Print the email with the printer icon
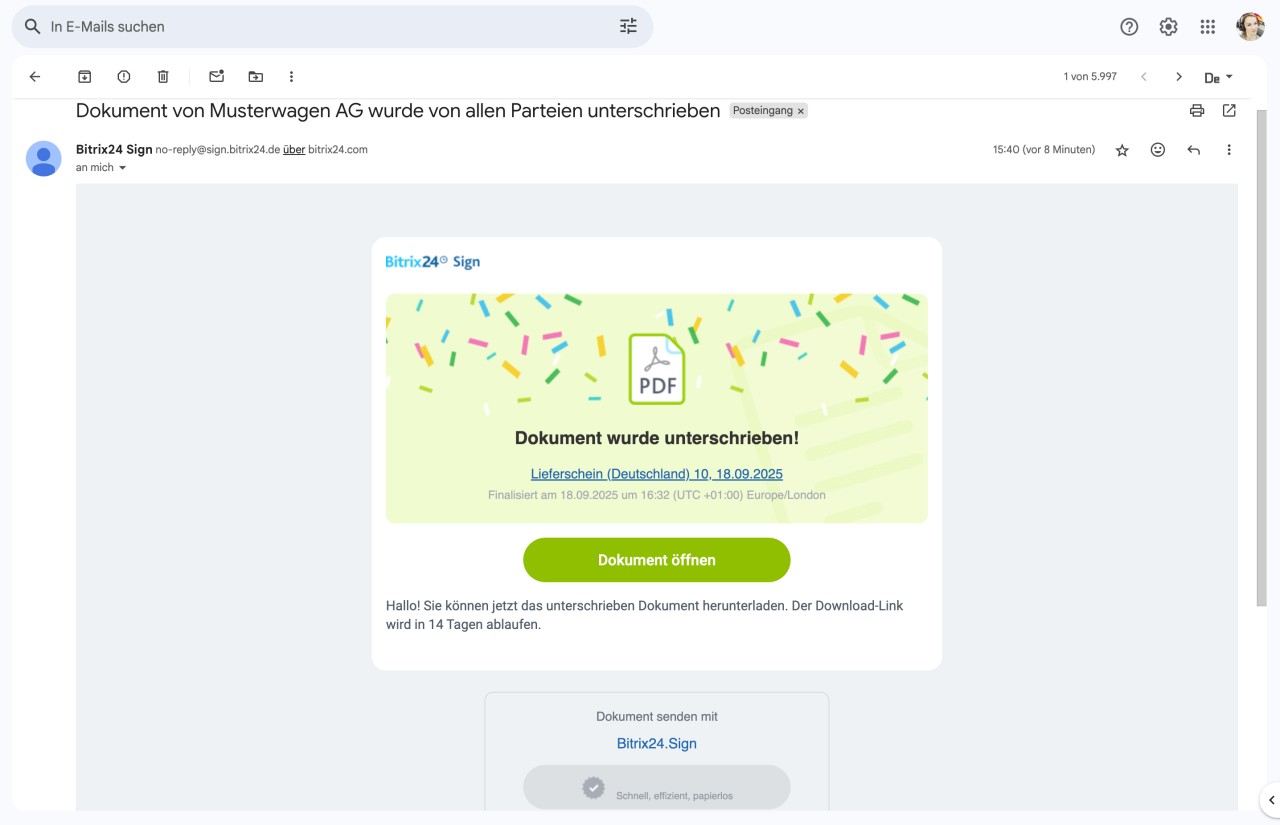Viewport: 1280px width, 825px height. [x=1197, y=111]
